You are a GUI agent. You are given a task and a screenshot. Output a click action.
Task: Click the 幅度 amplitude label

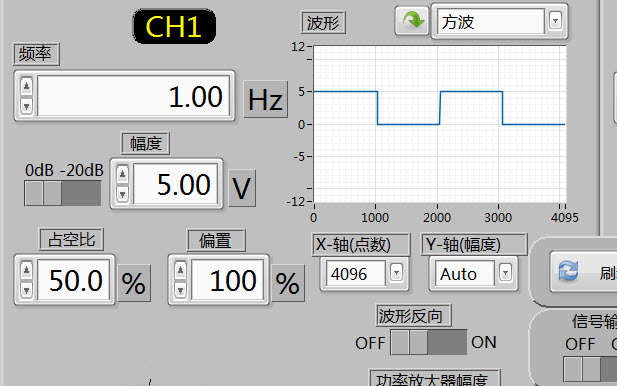[x=145, y=143]
